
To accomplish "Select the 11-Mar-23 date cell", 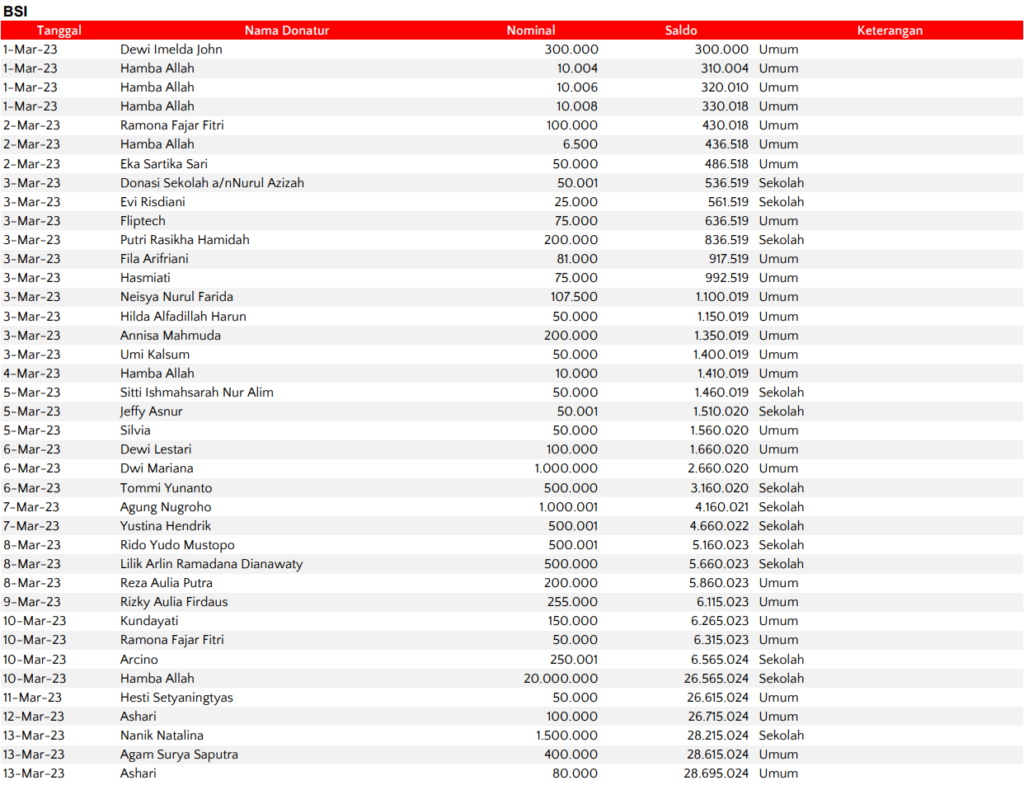I will tap(34, 697).
